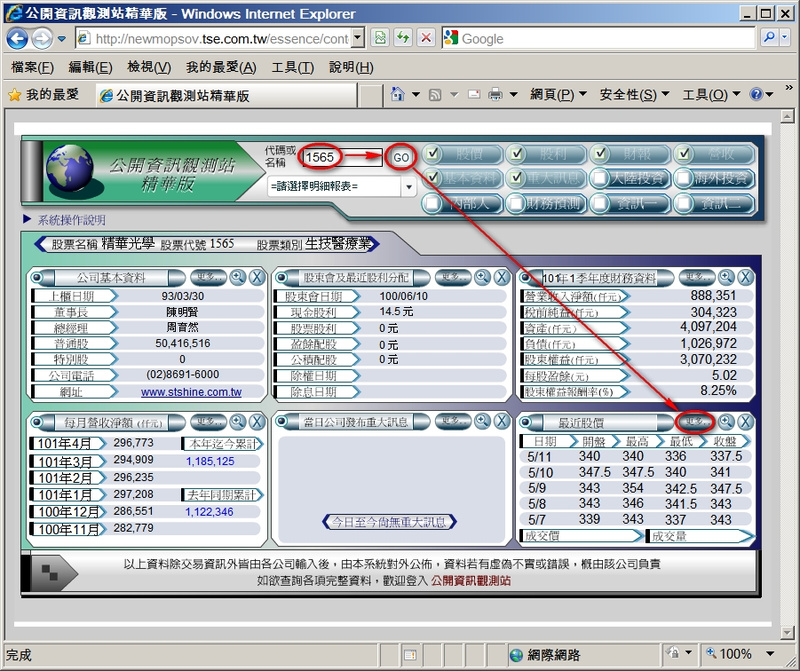This screenshot has height=671, width=800.
Task: Click 更多 button in 公司基本資料 panel
Action: [209, 278]
